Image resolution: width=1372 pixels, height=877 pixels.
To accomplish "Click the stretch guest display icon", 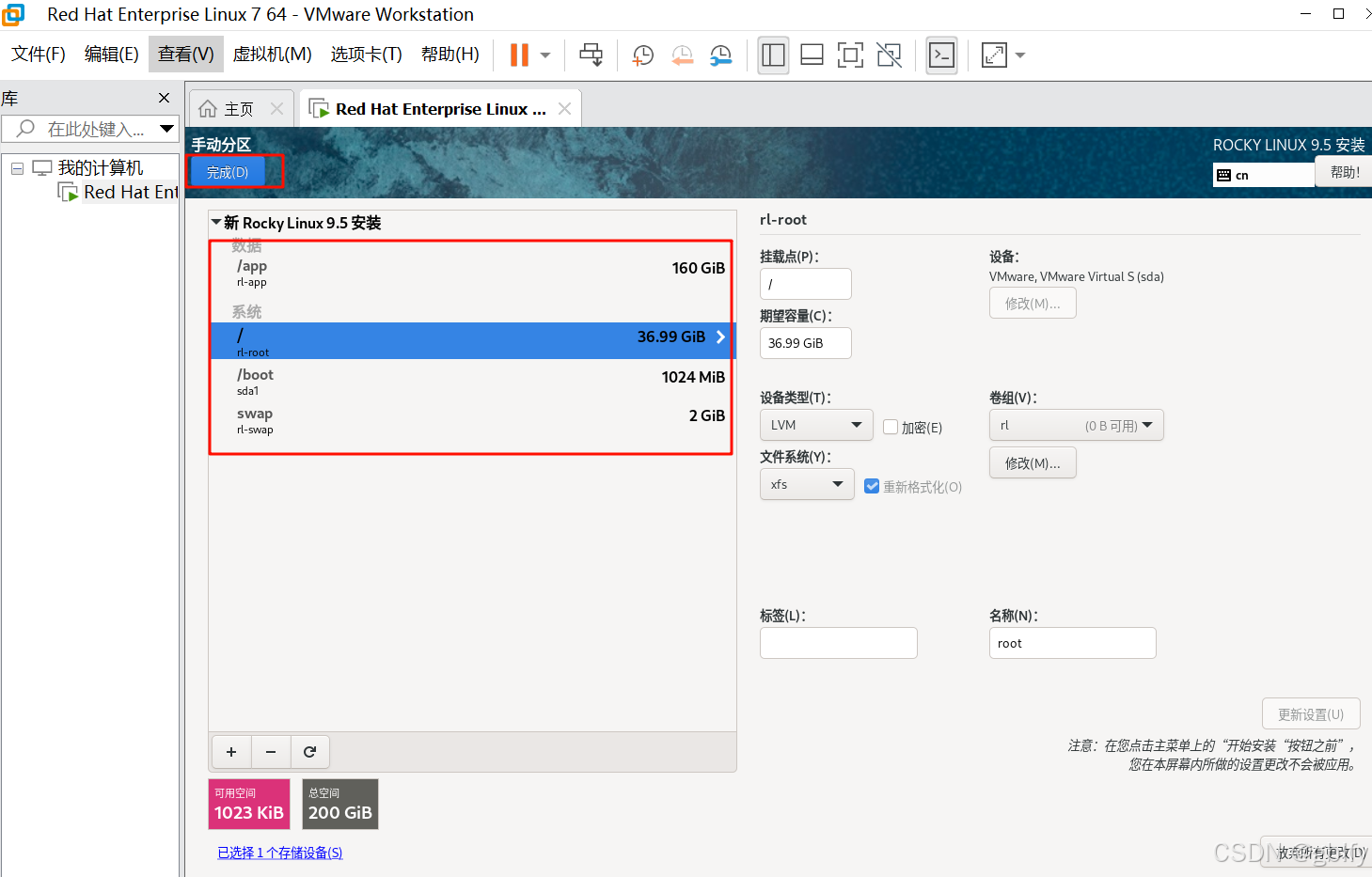I will pos(994,55).
